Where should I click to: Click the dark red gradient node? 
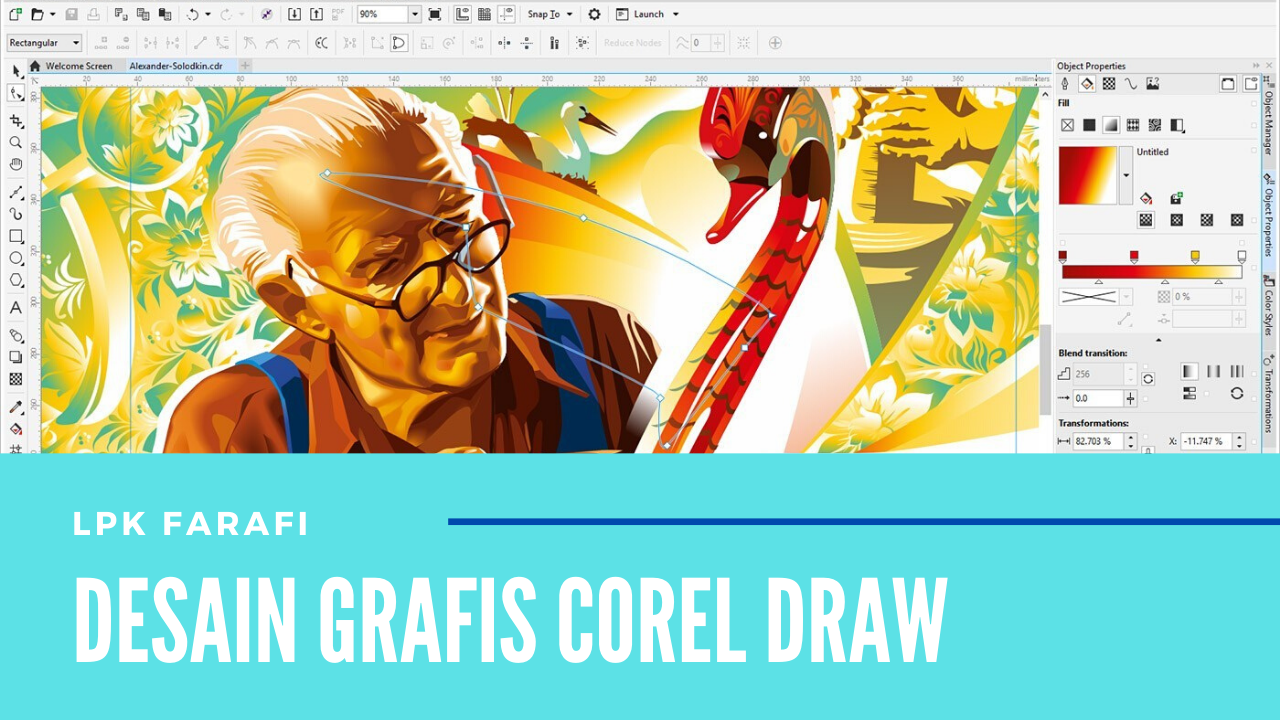(1062, 257)
